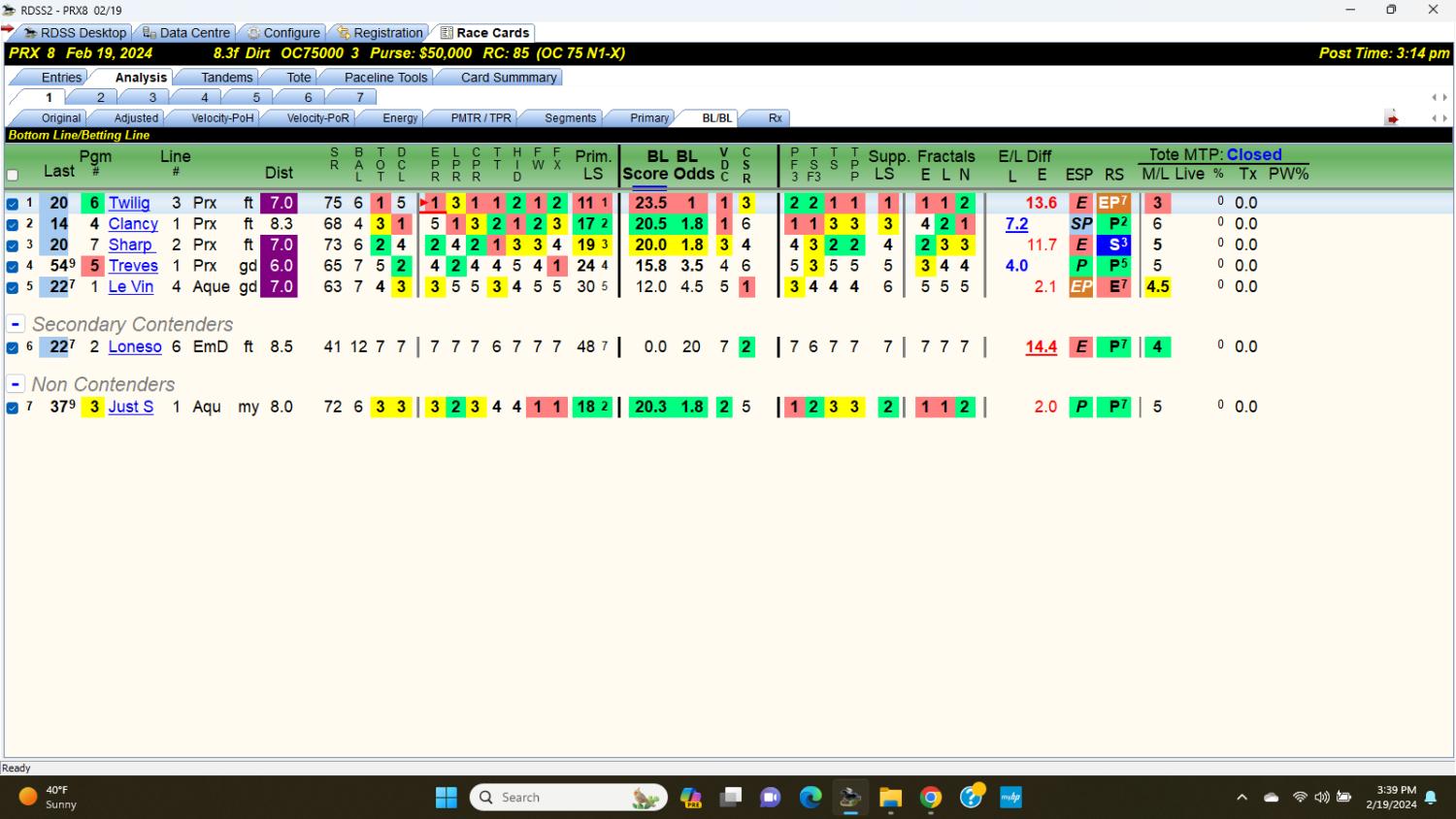Click the Tote MTP Closed label

point(1215,154)
